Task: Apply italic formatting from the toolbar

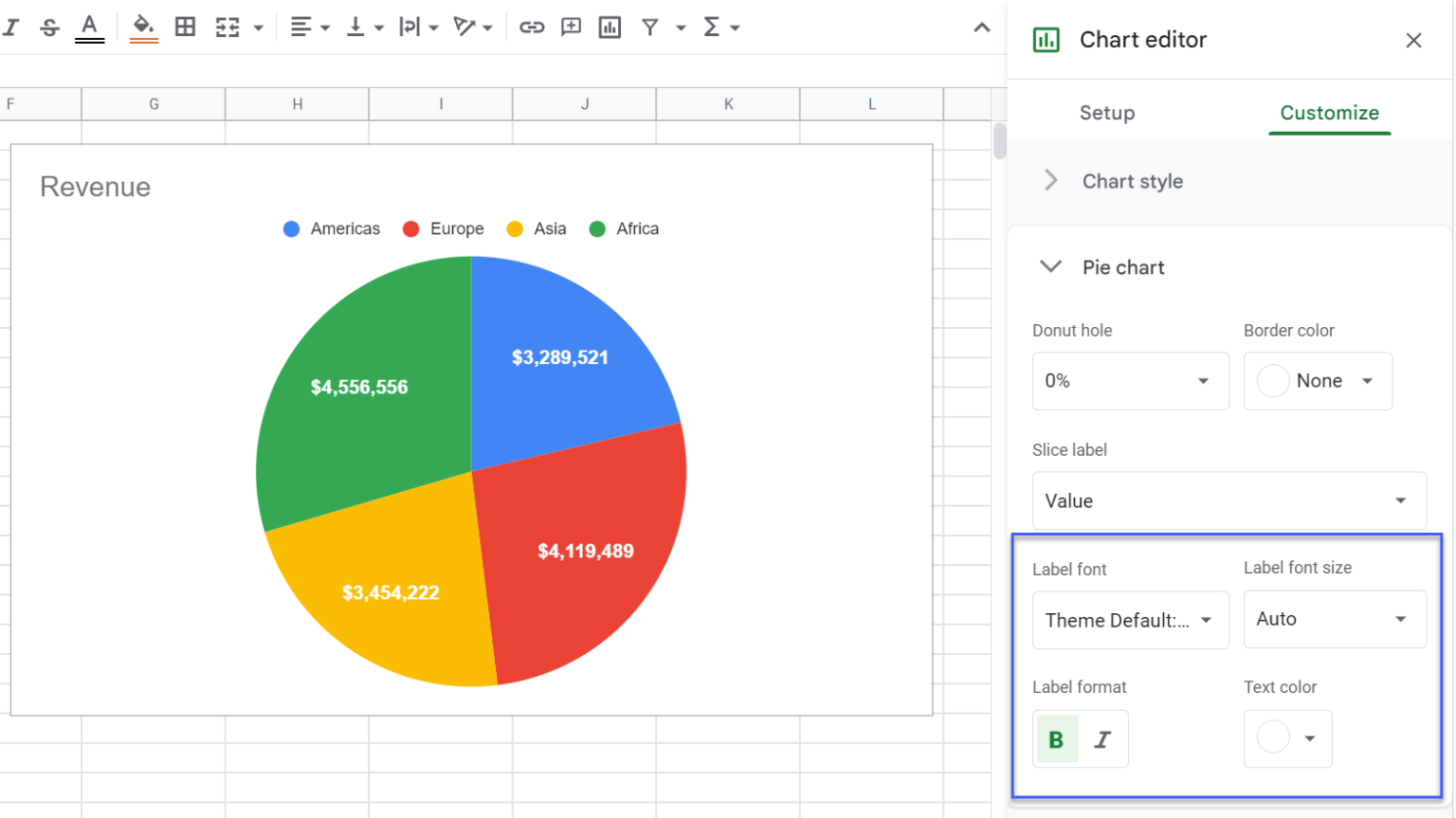Action: coord(11,27)
